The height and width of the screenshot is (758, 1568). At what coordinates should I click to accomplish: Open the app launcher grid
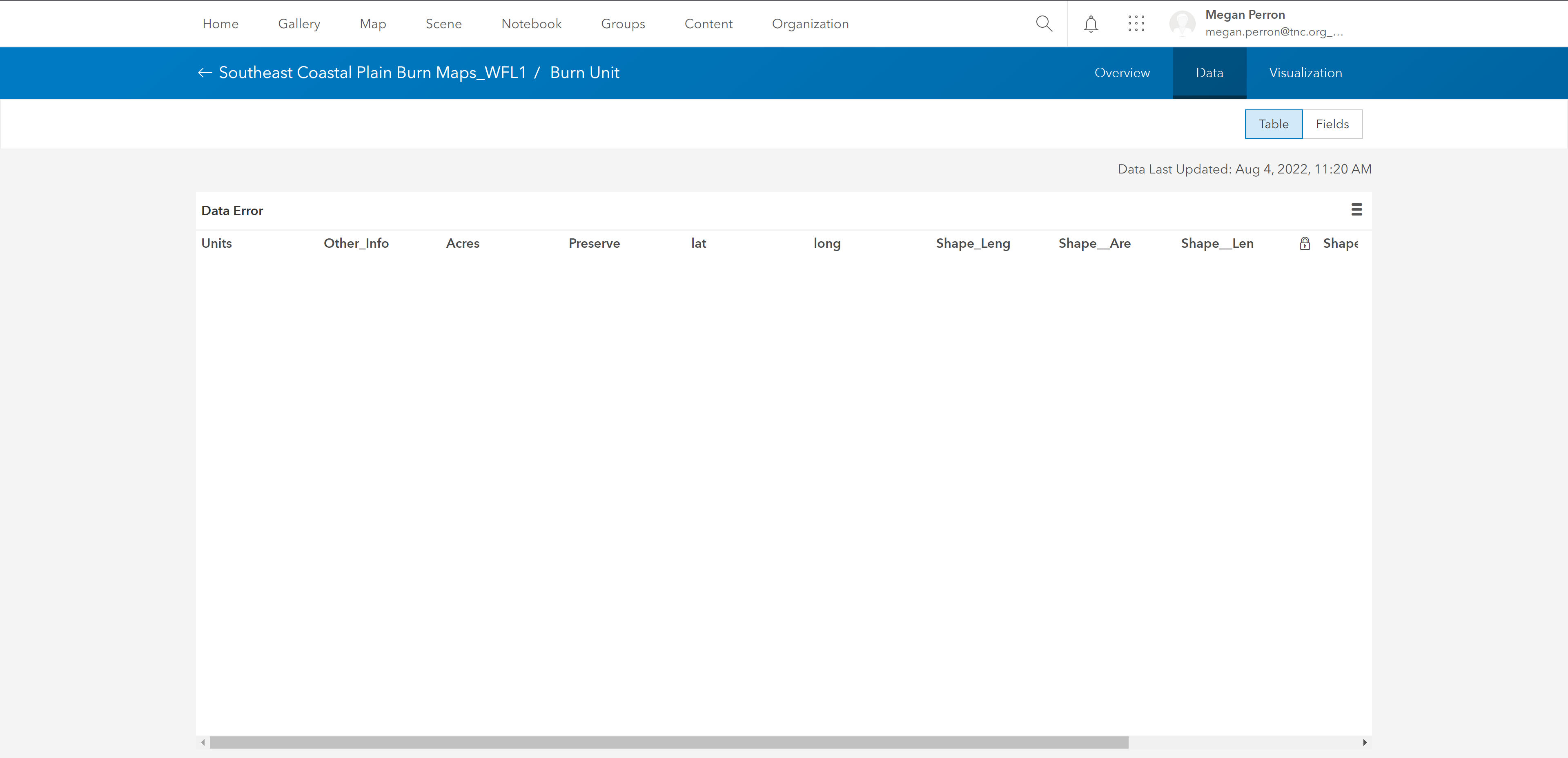pyautogui.click(x=1136, y=24)
